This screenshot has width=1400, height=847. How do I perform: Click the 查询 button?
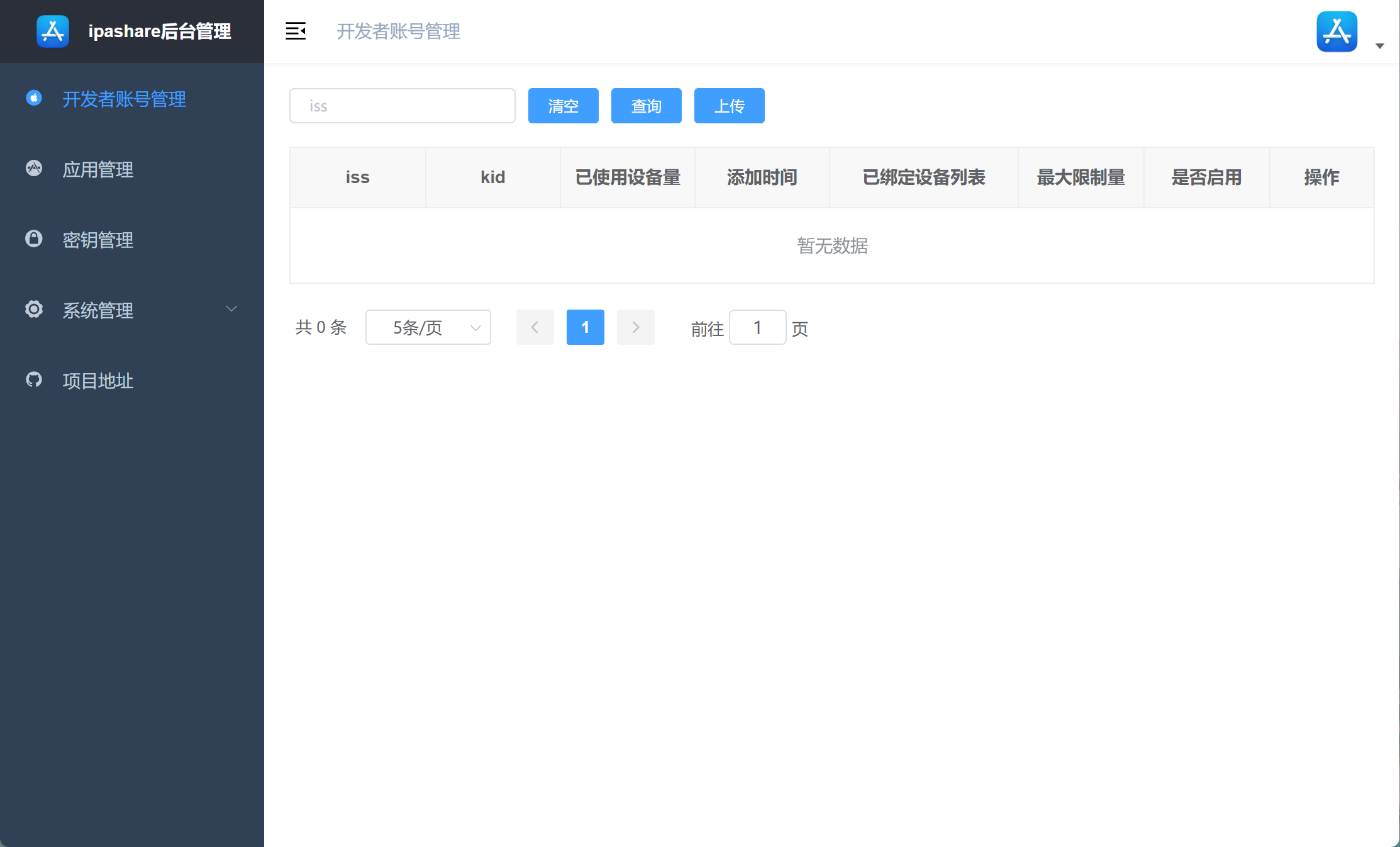[x=647, y=106]
